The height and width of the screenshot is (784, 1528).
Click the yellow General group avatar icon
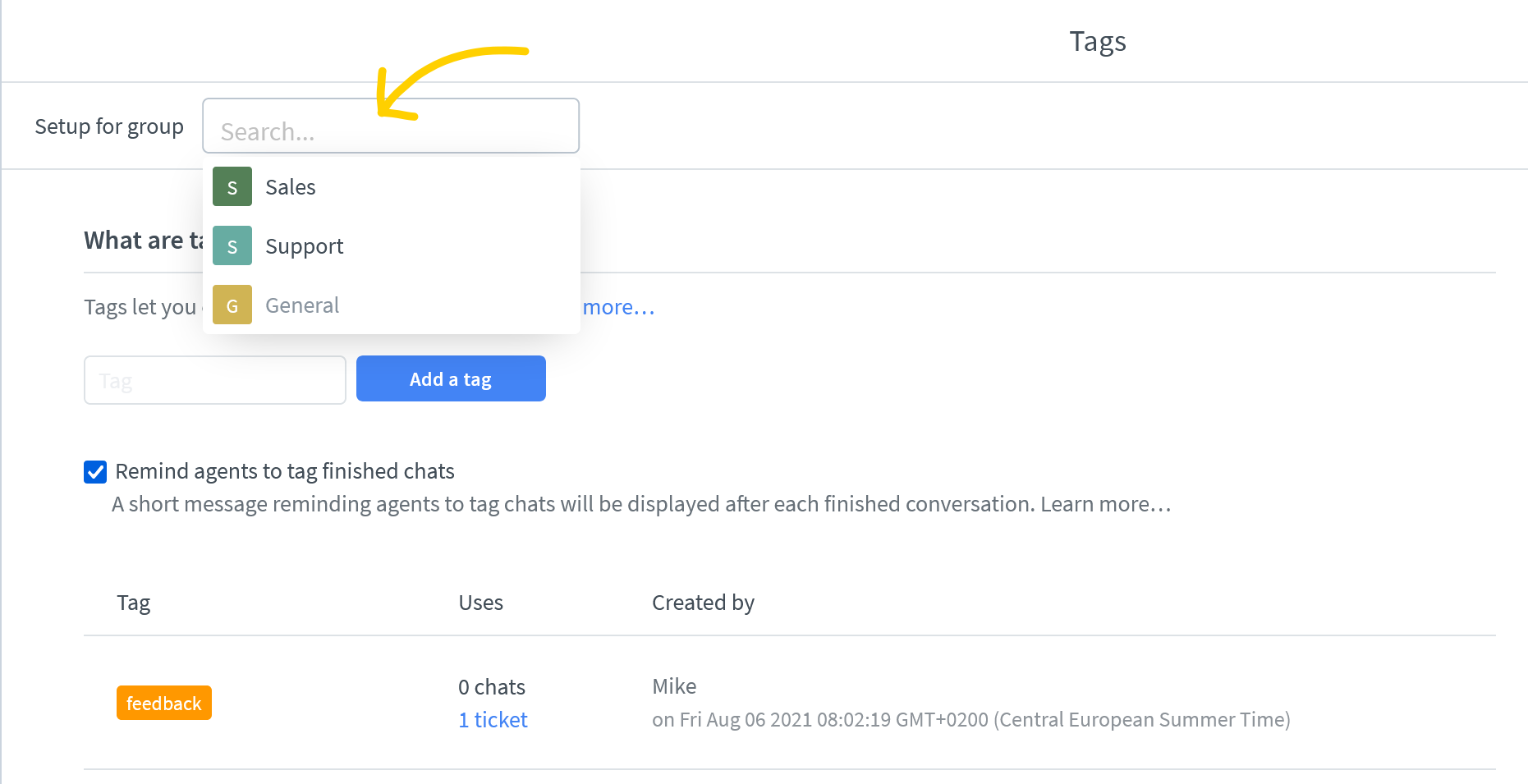click(232, 305)
